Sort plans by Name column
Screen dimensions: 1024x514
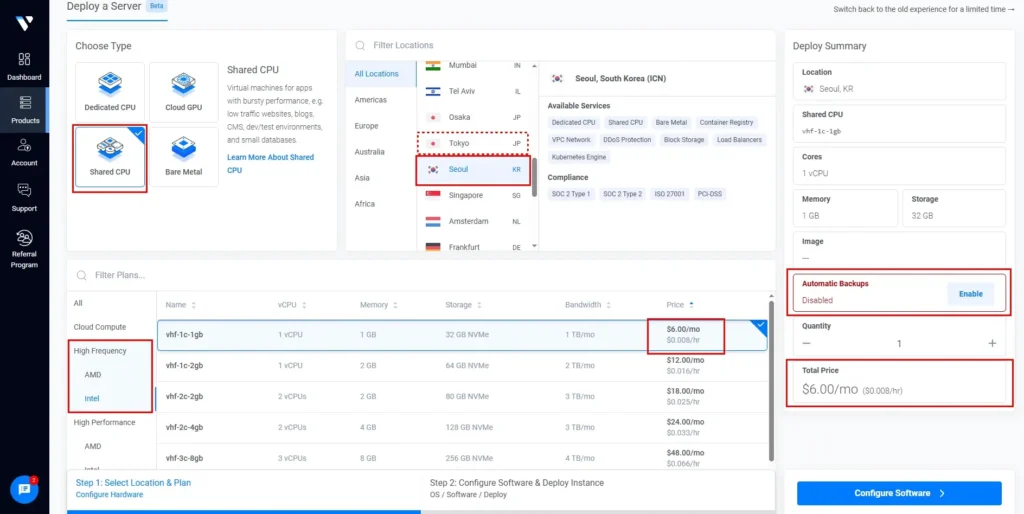click(x=181, y=305)
